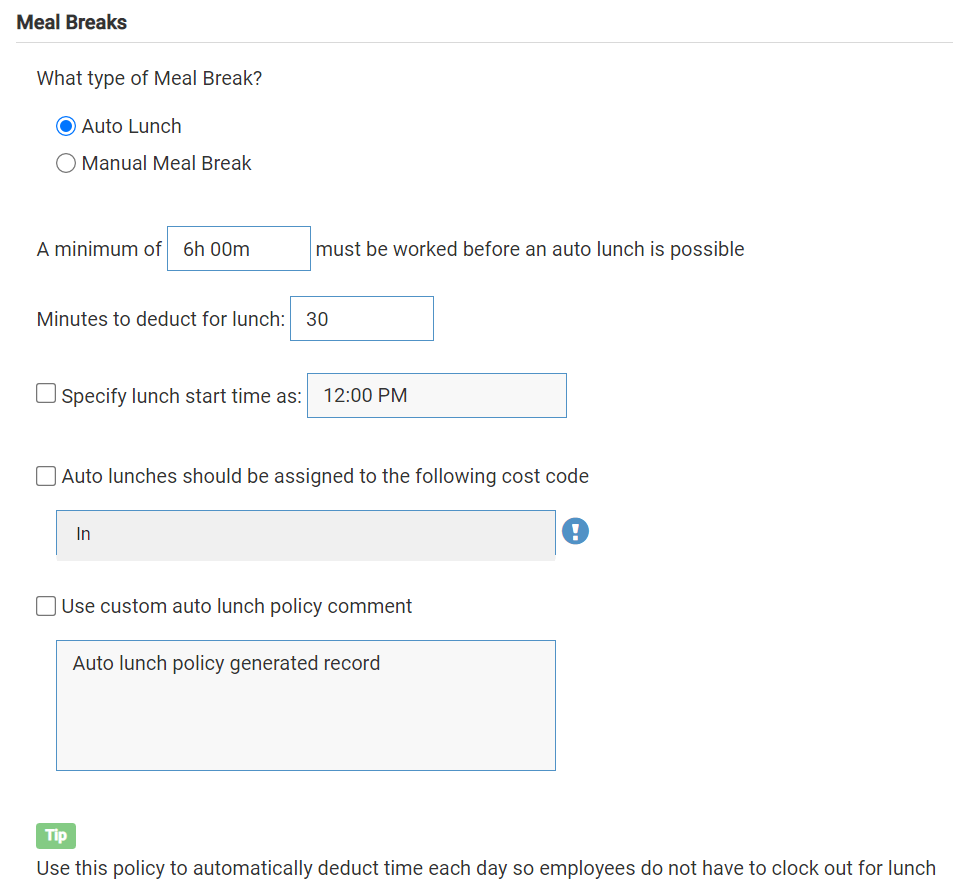This screenshot has height=893, width=953.
Task: Open the cost code dropdown showing "In"
Action: pyautogui.click(x=305, y=534)
